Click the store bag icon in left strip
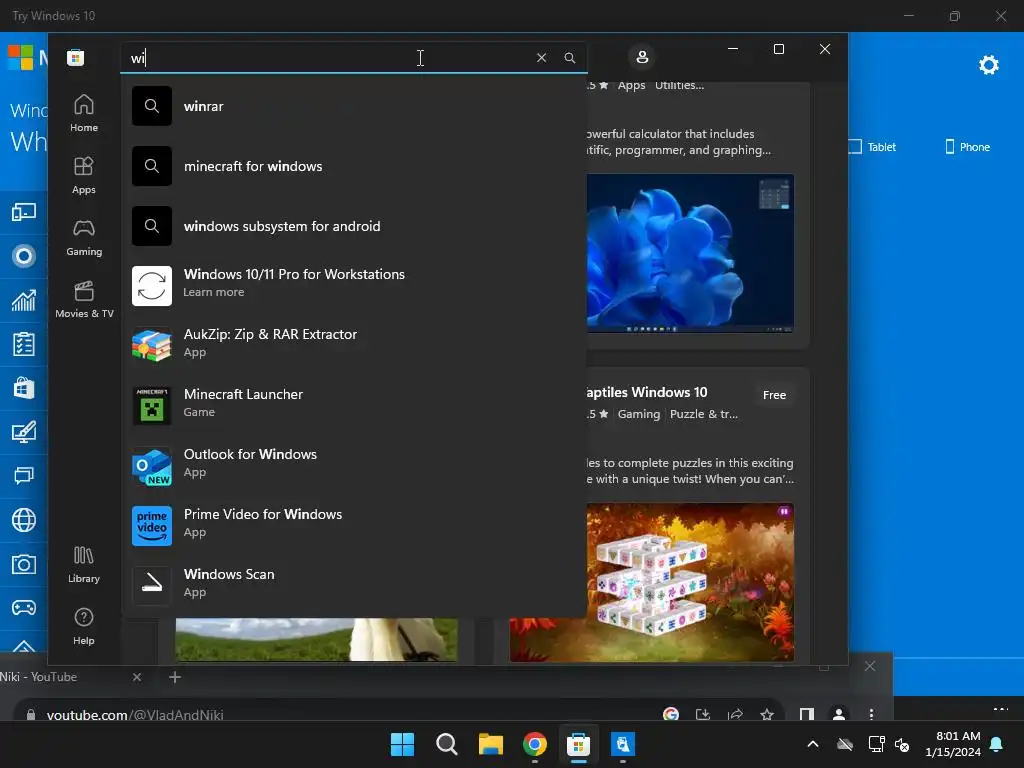 pyautogui.click(x=24, y=388)
